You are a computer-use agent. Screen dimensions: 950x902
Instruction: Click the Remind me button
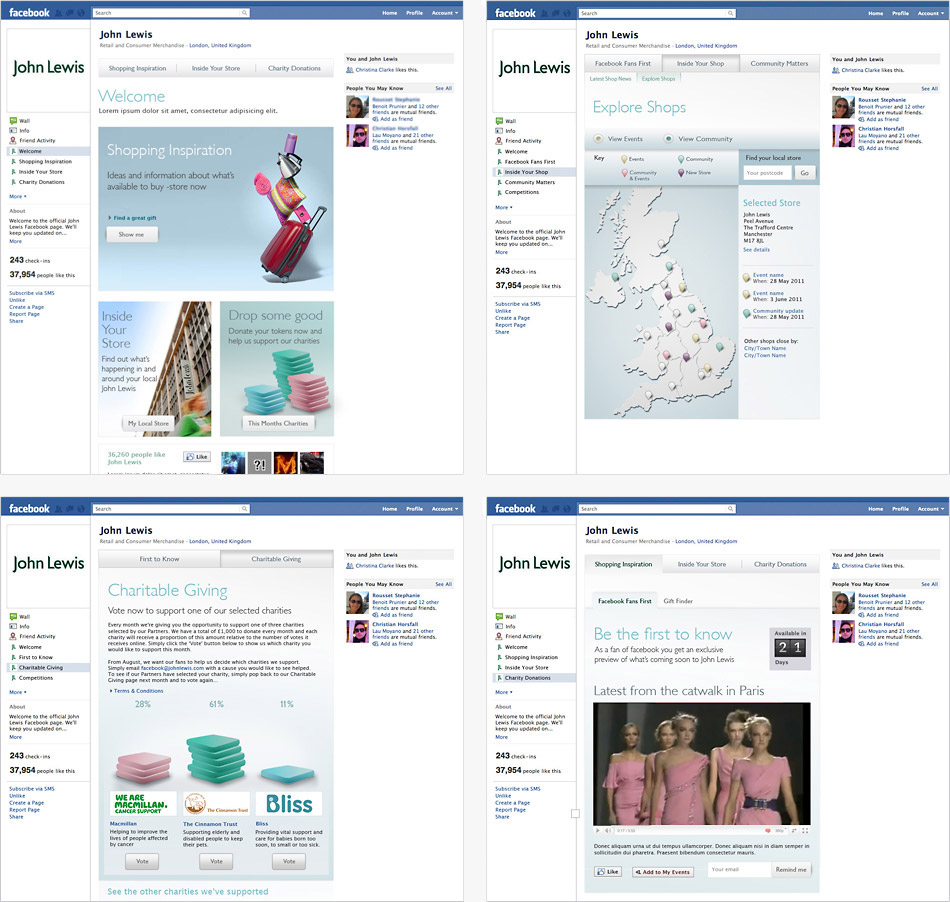pyautogui.click(x=791, y=870)
